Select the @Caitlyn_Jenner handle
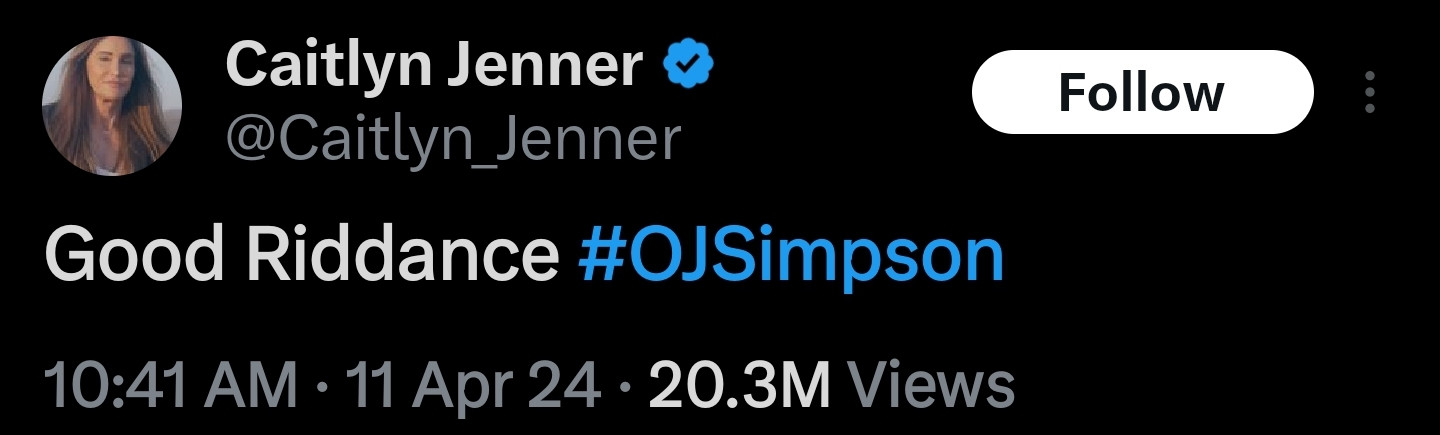Screen dimensions: 1440x435 pos(453,139)
